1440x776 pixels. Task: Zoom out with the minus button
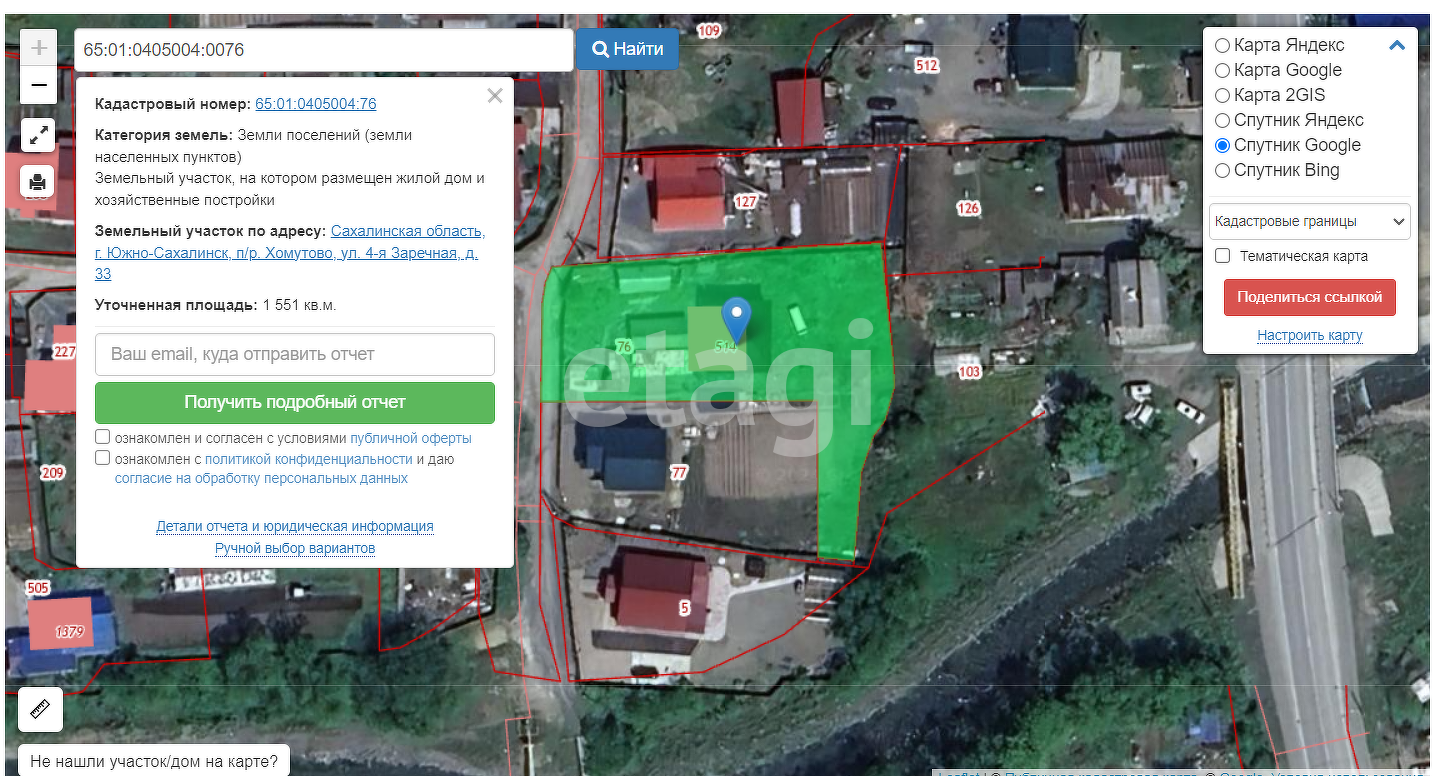[x=39, y=86]
